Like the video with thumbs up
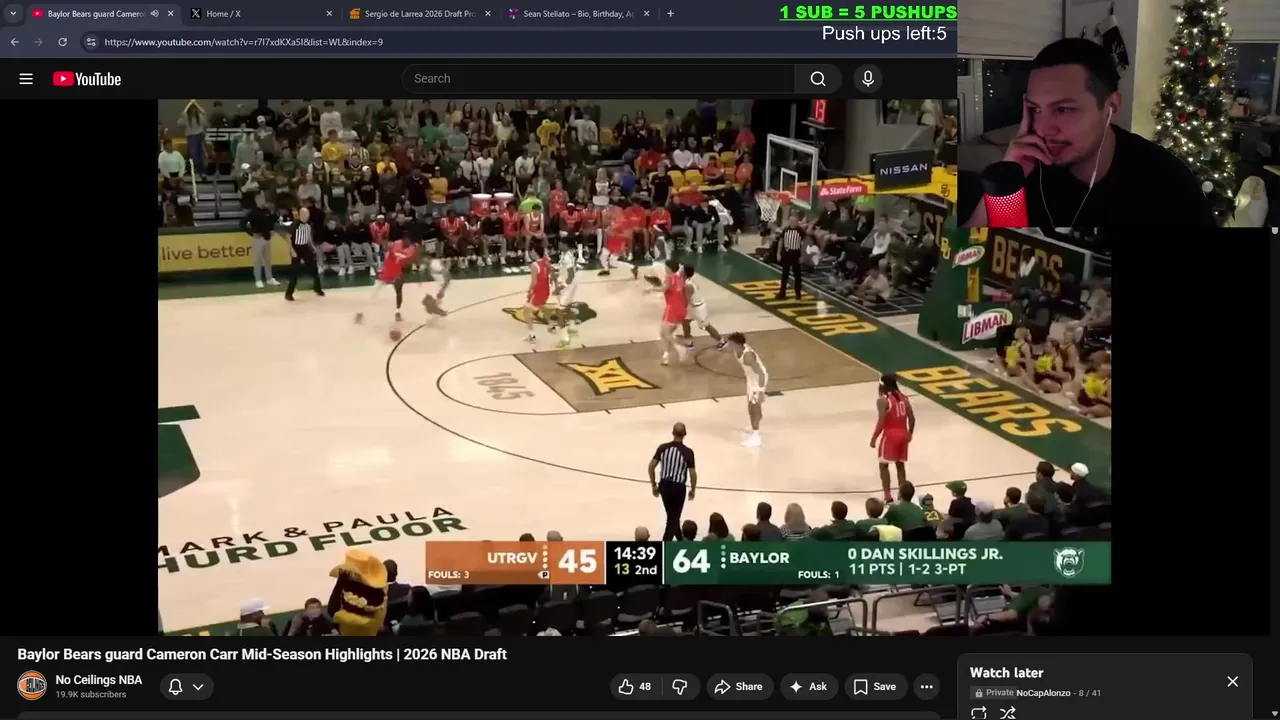This screenshot has width=1280, height=720. pyautogui.click(x=634, y=686)
